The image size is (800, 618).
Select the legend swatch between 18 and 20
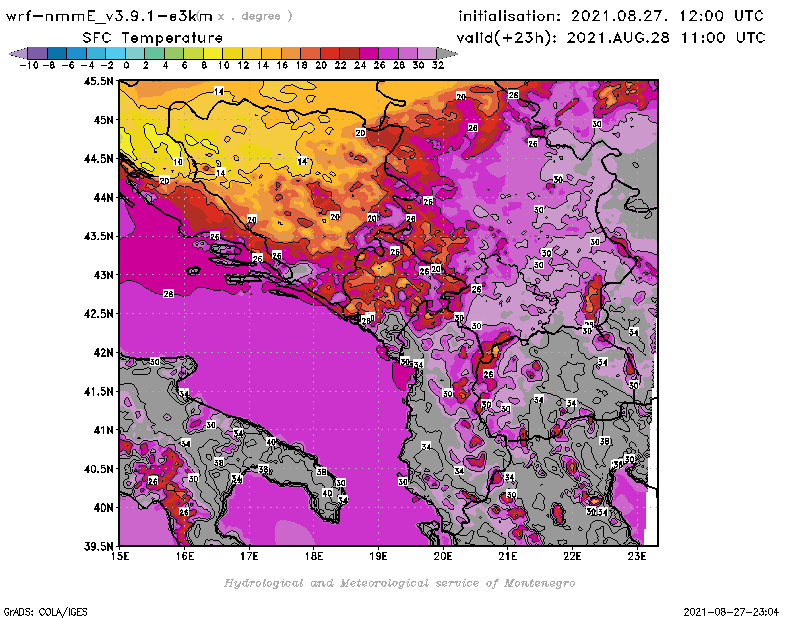(x=310, y=53)
